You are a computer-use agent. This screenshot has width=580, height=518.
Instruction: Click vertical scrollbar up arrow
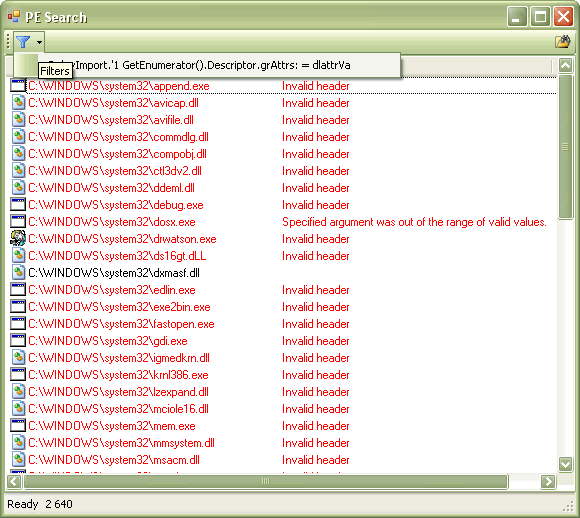pos(565,65)
